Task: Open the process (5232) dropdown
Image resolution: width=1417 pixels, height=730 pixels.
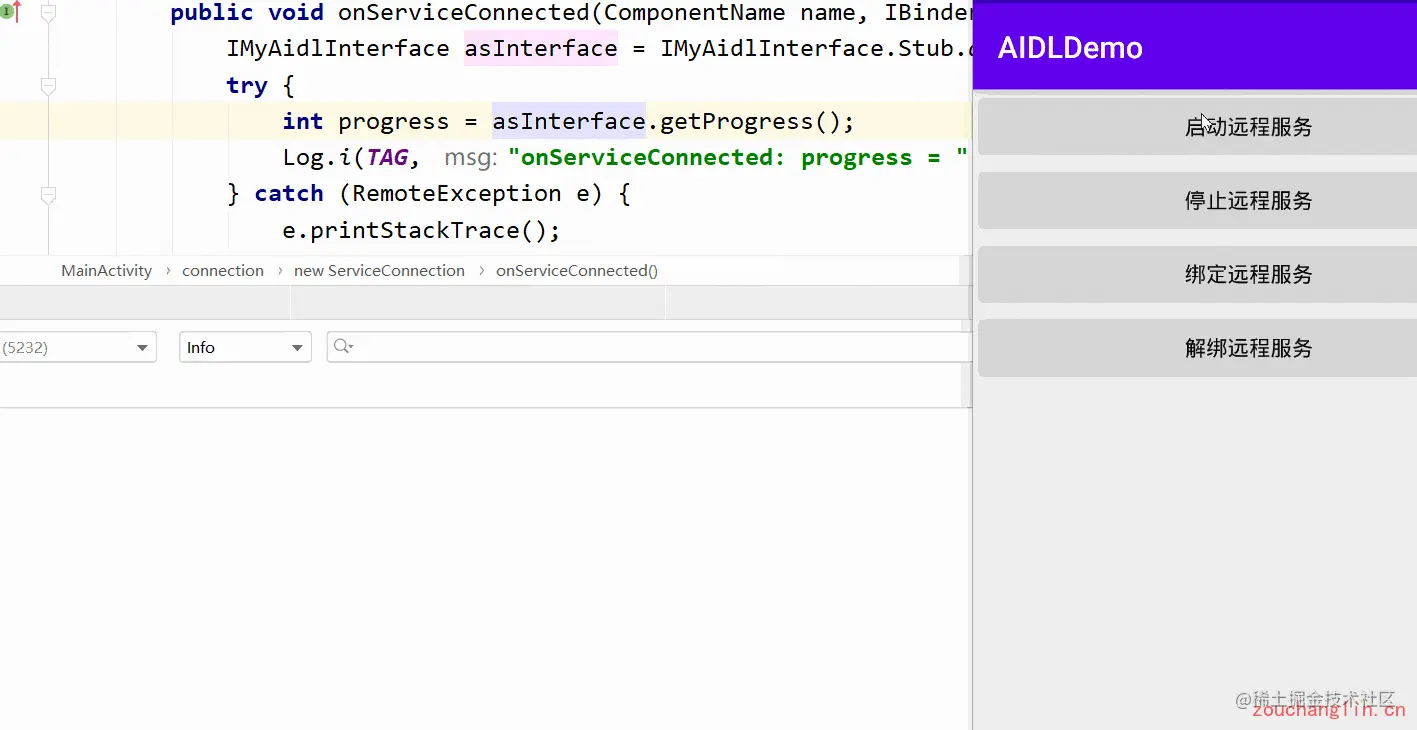Action: pyautogui.click(x=77, y=347)
